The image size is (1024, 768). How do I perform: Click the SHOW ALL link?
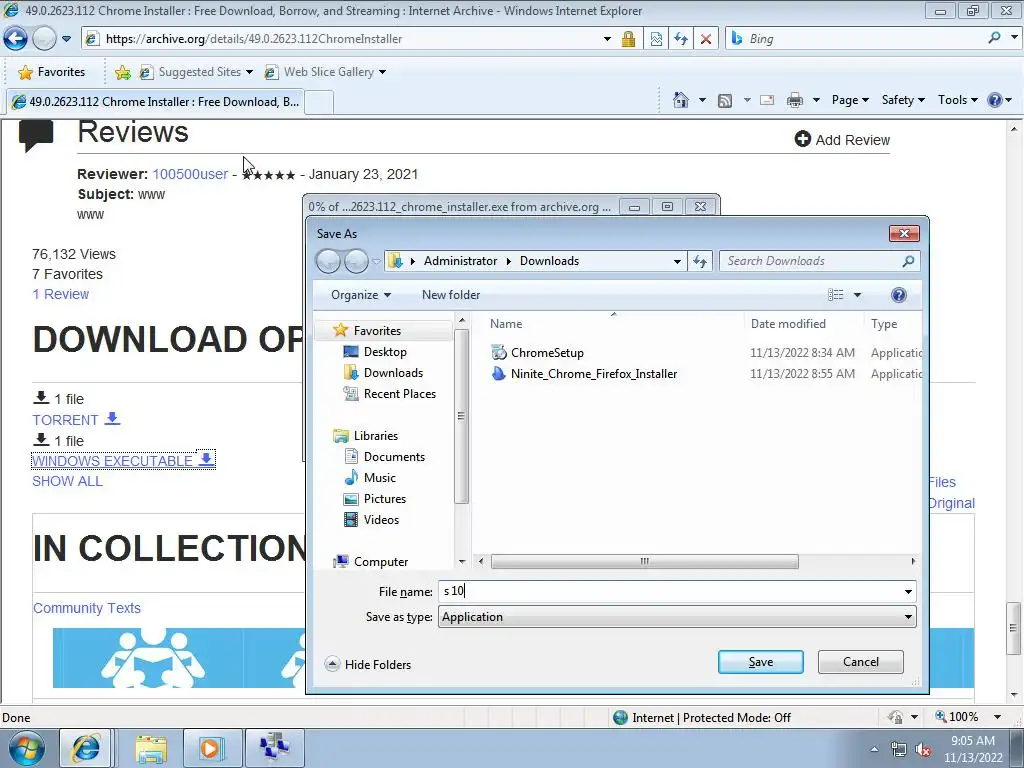click(67, 481)
